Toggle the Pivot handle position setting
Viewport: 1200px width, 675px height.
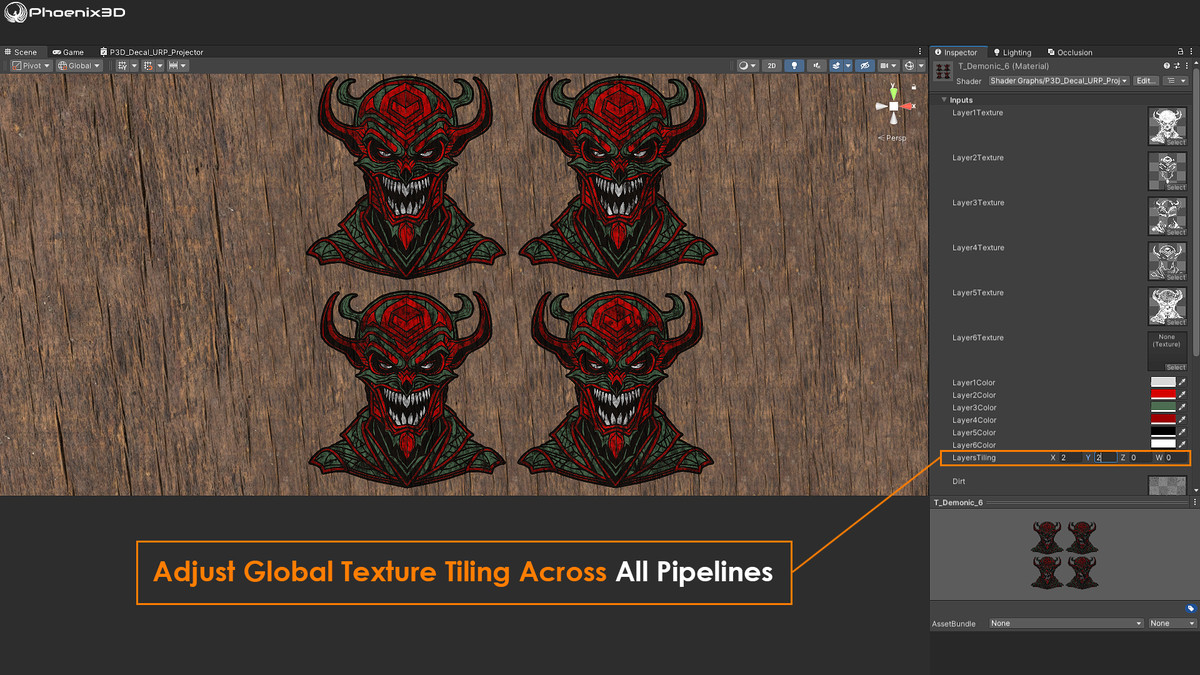pos(30,65)
